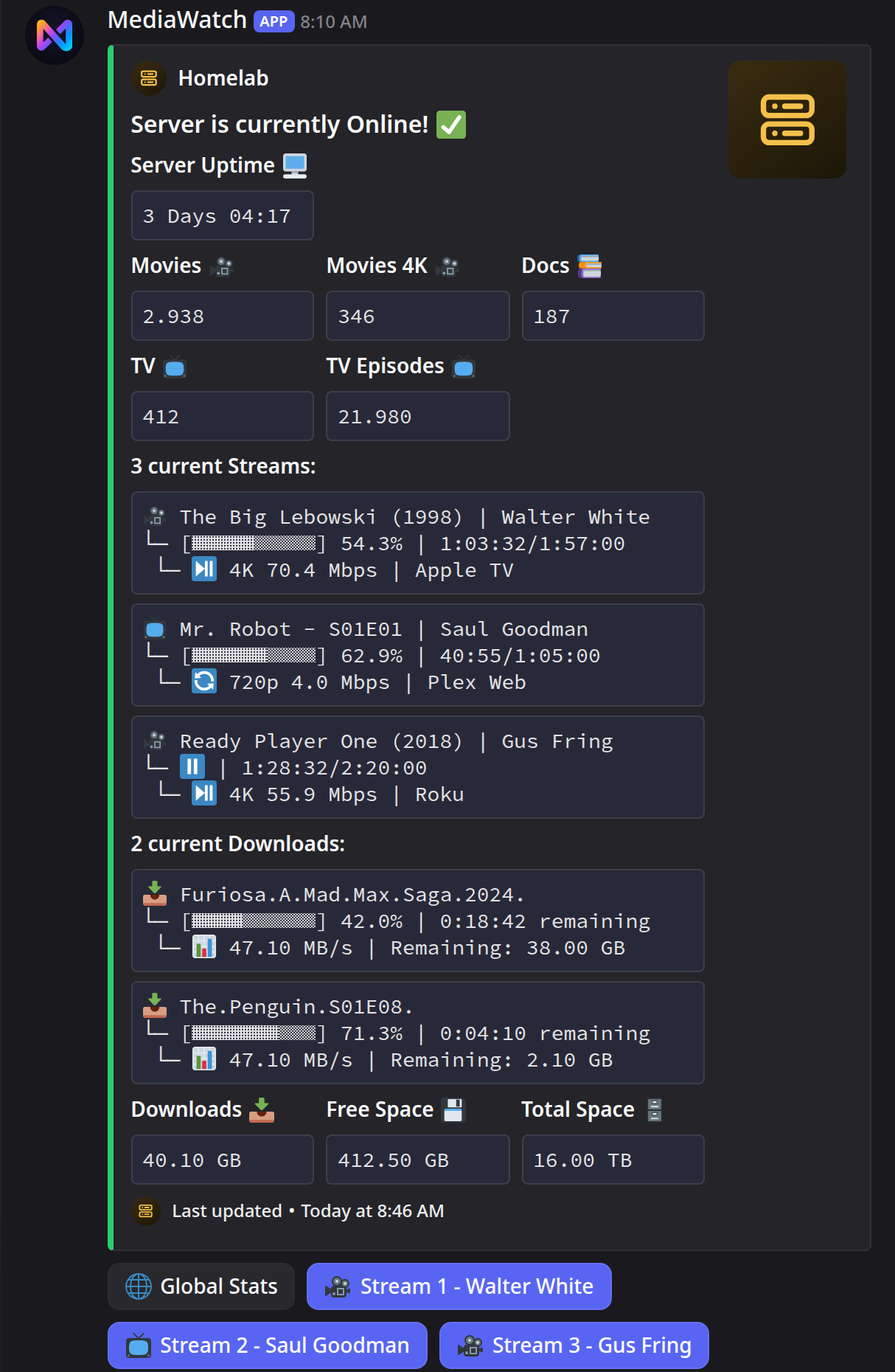Screen dimensions: 895x1372
Task: Click the computer emoji beside Server Uptime
Action: 295,165
